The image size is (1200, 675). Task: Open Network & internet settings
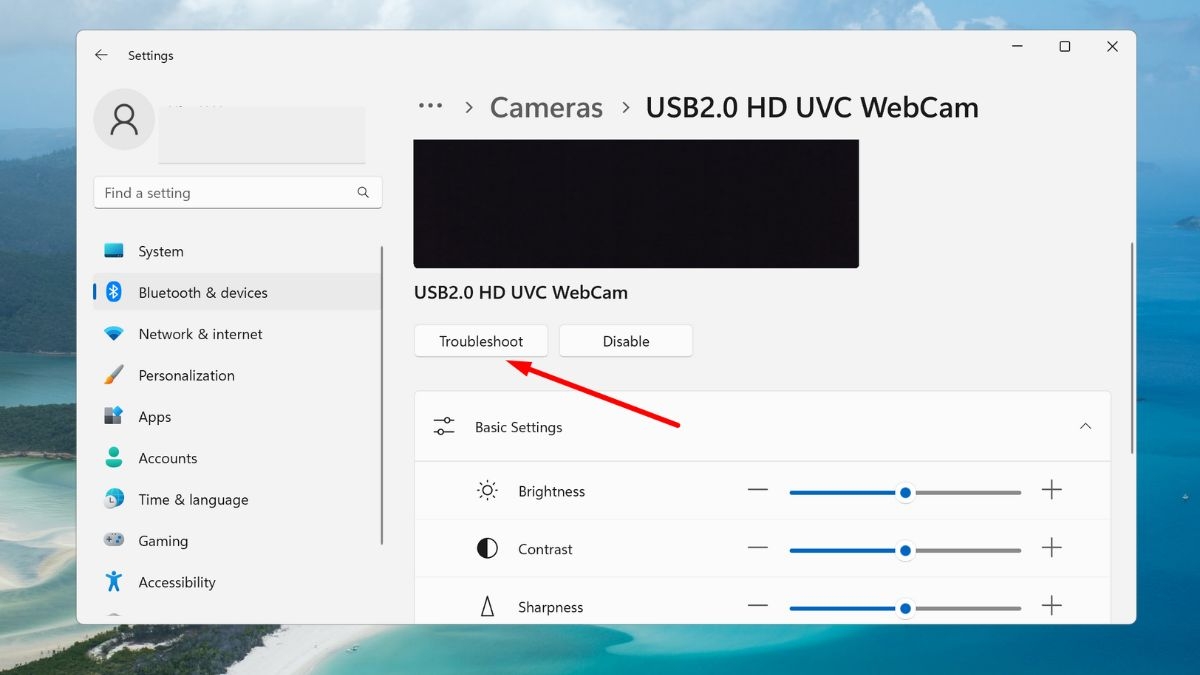[x=237, y=334]
